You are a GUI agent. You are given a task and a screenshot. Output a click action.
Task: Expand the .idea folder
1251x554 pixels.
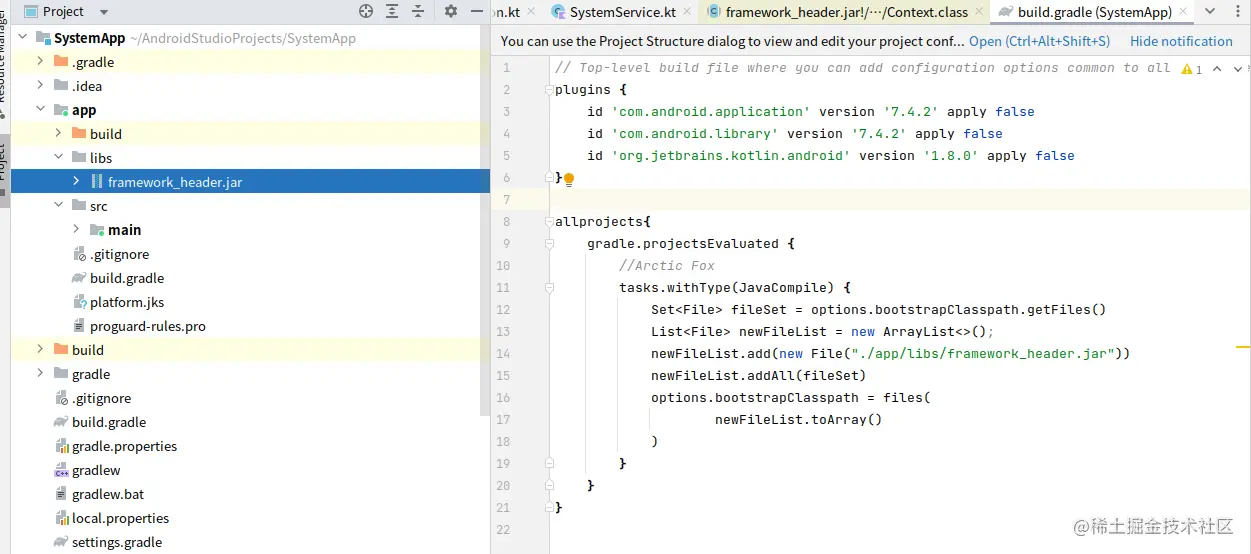point(40,86)
